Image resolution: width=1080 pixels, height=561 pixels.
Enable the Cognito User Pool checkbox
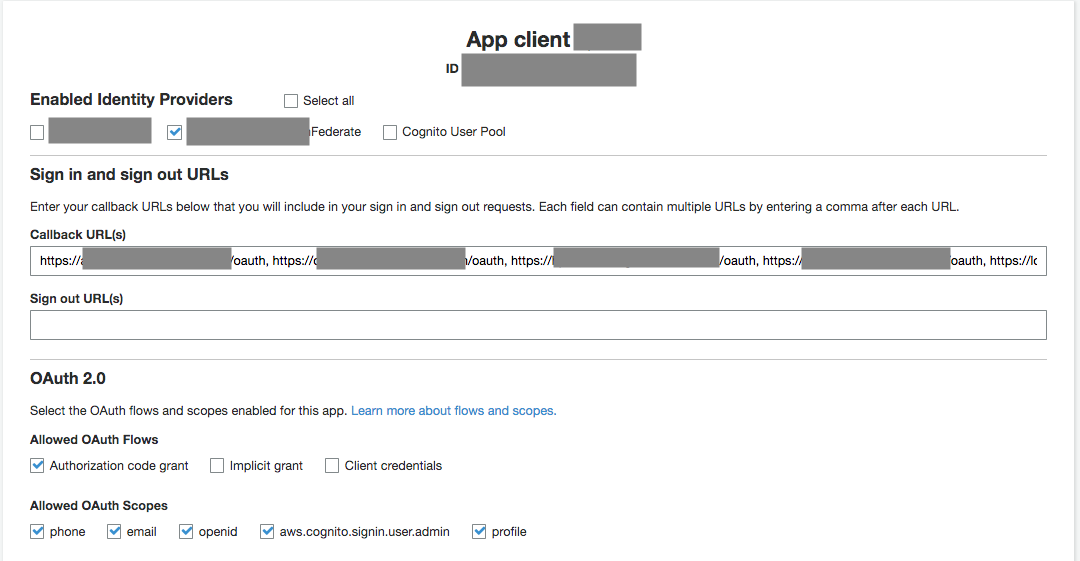390,132
